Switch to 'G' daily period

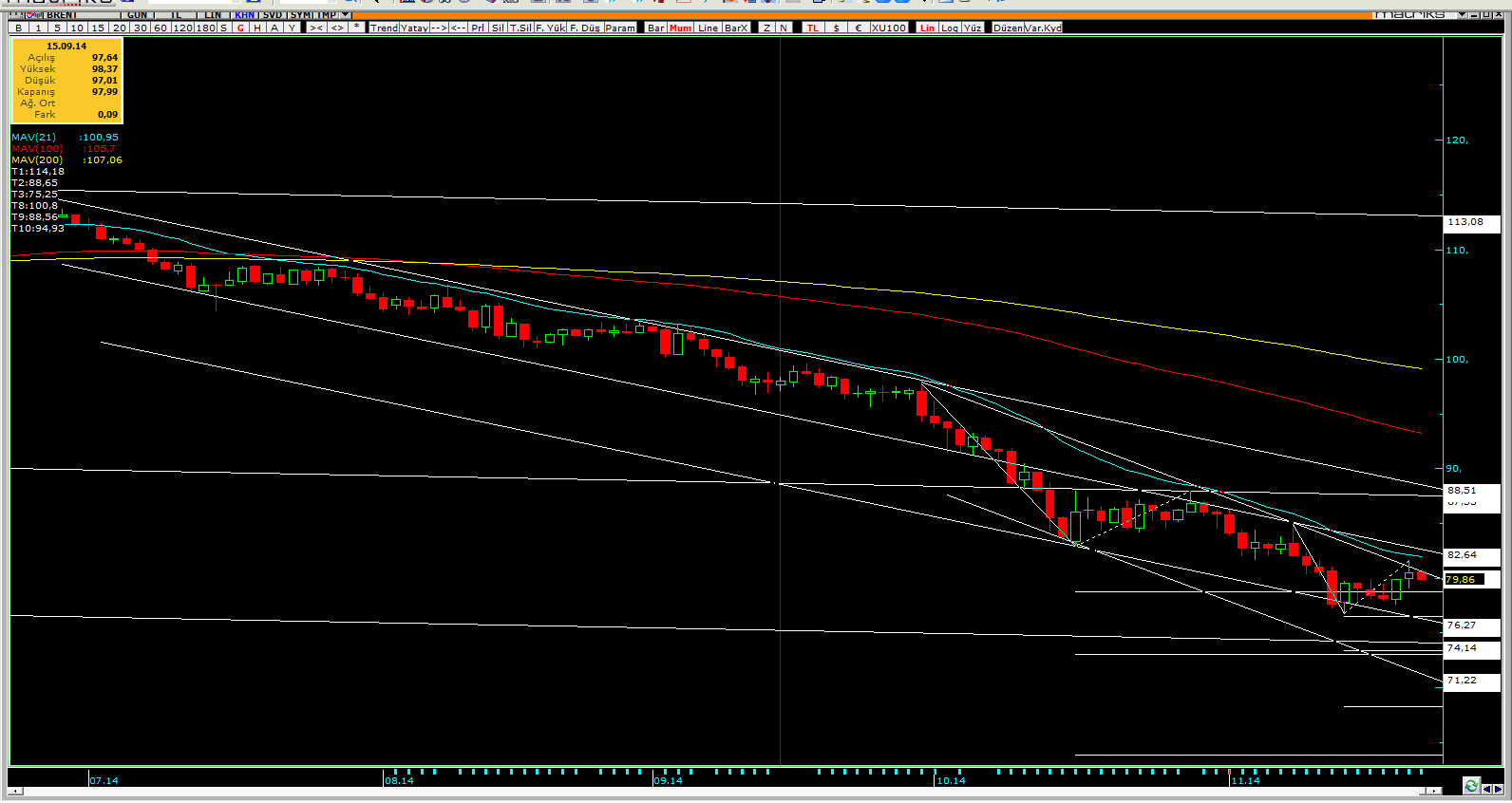tap(240, 28)
